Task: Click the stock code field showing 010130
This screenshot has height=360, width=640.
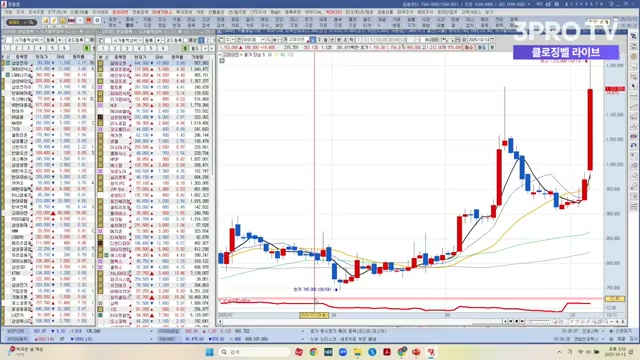Action: tap(251, 40)
